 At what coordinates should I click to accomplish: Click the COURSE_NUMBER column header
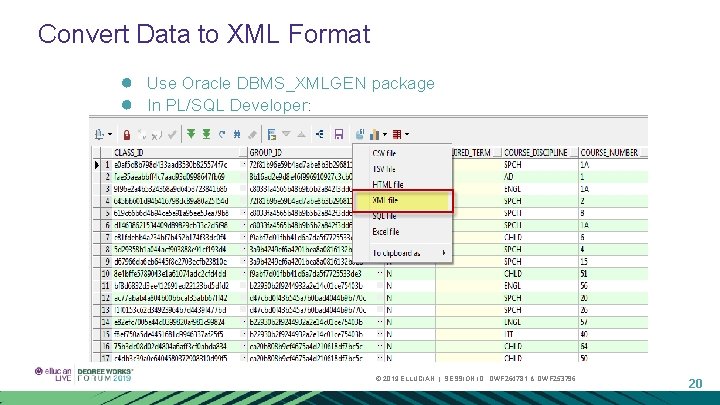pyautogui.click(x=609, y=152)
